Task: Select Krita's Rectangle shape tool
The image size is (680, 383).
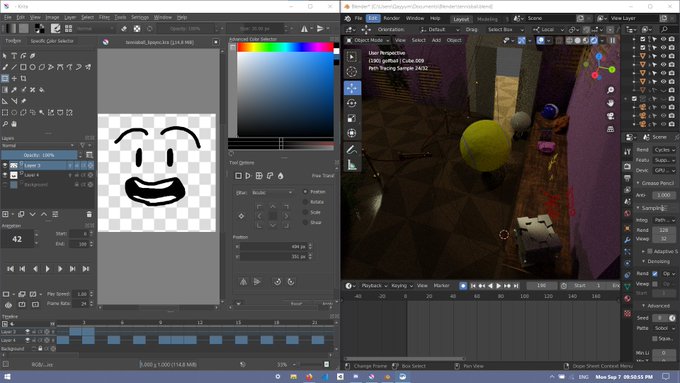Action: pyautogui.click(x=23, y=67)
